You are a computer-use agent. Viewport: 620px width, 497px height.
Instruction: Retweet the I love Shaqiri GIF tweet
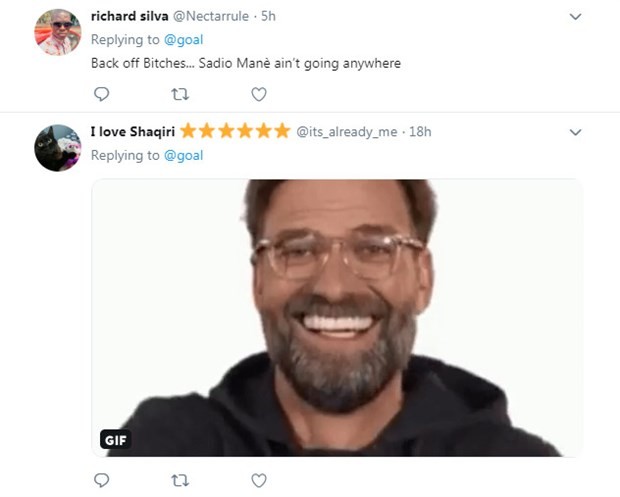point(180,481)
